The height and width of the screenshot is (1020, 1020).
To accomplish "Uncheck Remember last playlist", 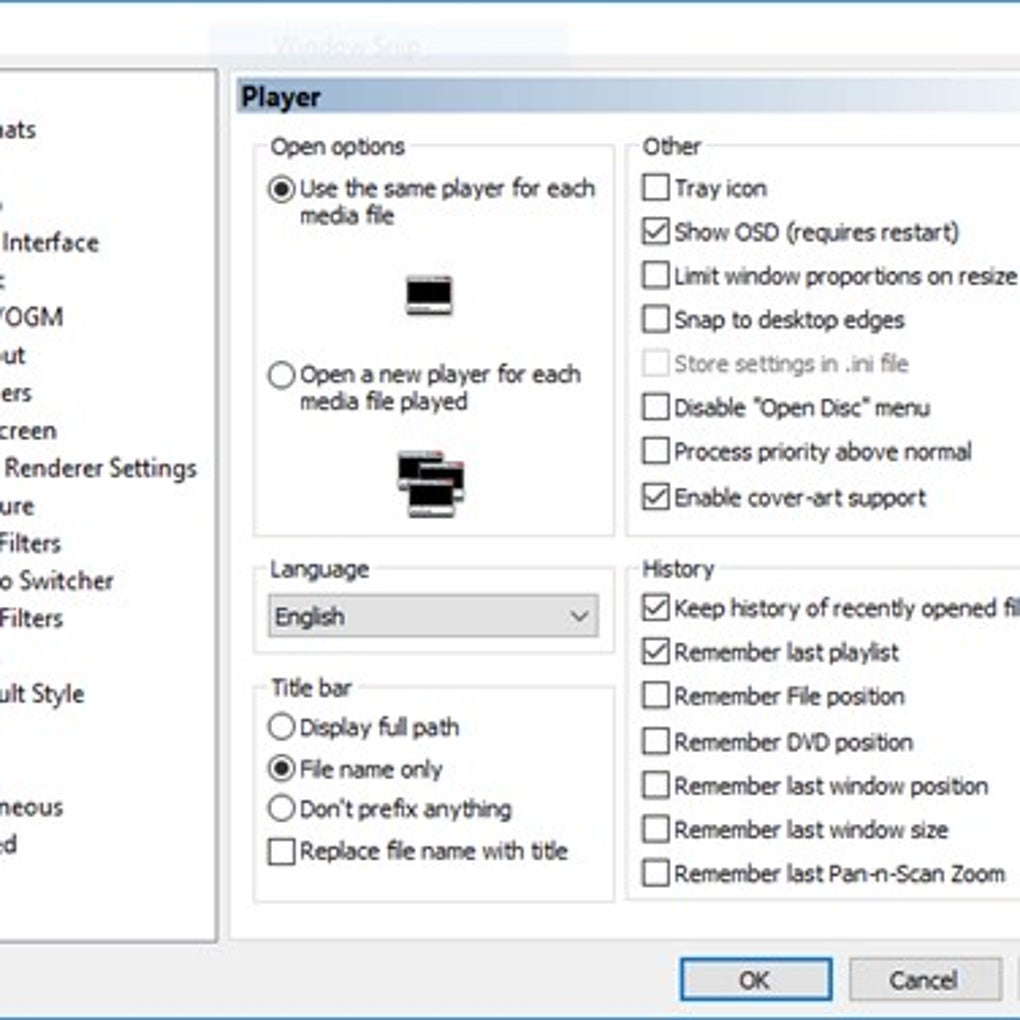I will tap(656, 652).
